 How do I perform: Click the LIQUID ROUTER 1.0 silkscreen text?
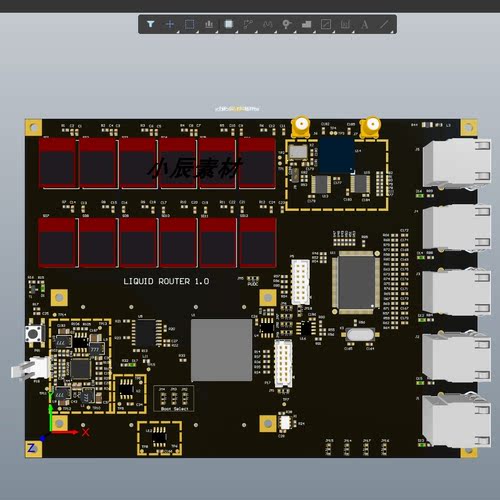pyautogui.click(x=166, y=281)
